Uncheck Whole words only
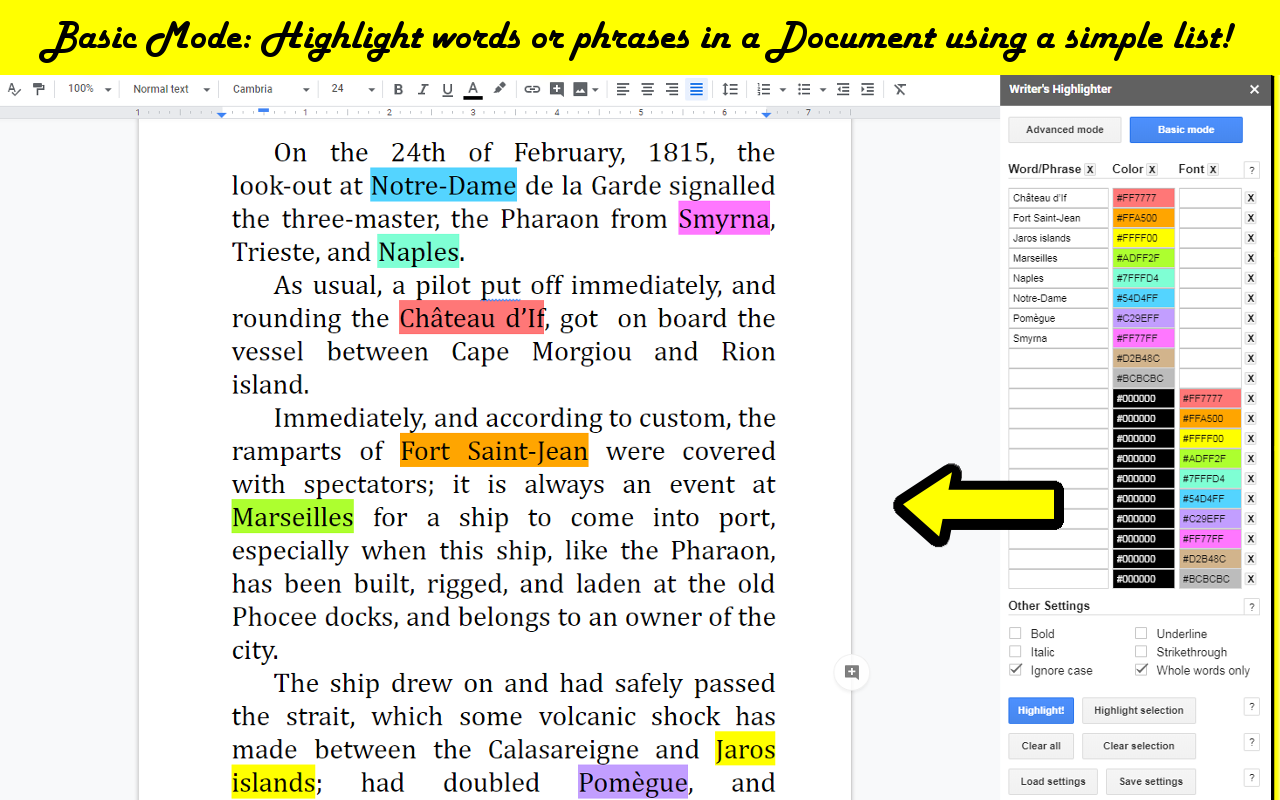The image size is (1280, 800). pos(1141,670)
